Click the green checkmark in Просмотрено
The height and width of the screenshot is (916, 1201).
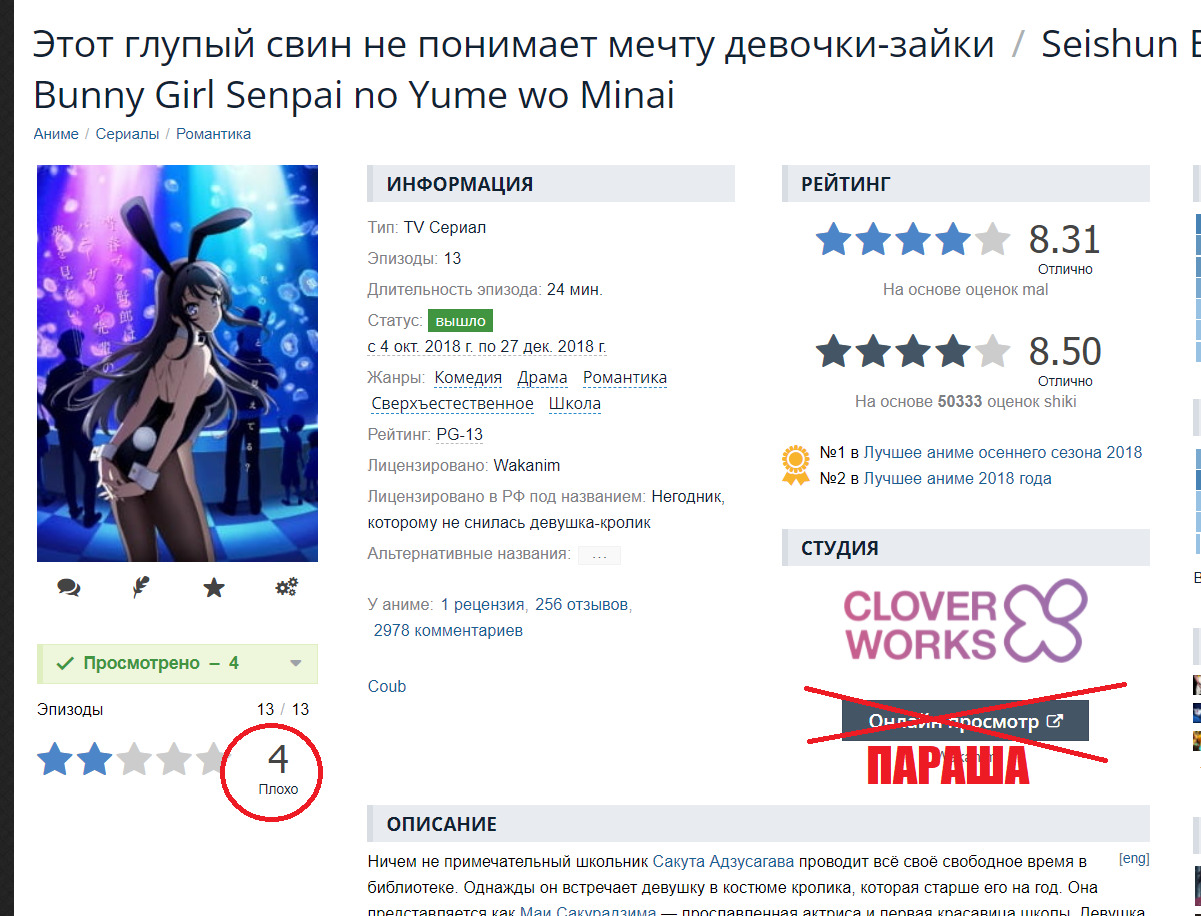[65, 663]
